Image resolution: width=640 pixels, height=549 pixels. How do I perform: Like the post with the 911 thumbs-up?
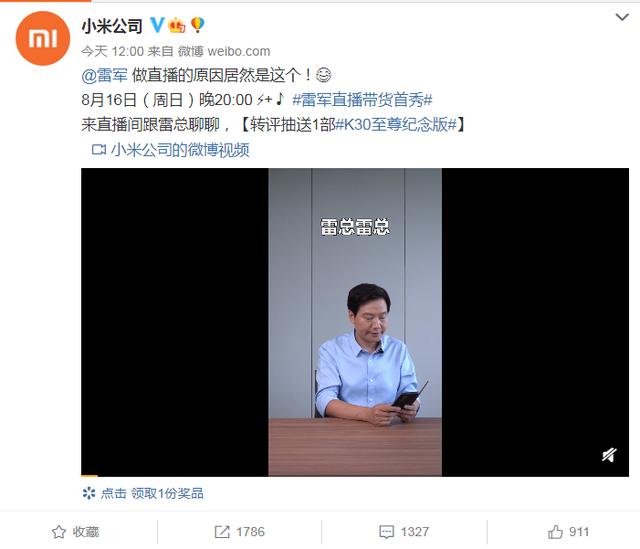click(x=555, y=532)
